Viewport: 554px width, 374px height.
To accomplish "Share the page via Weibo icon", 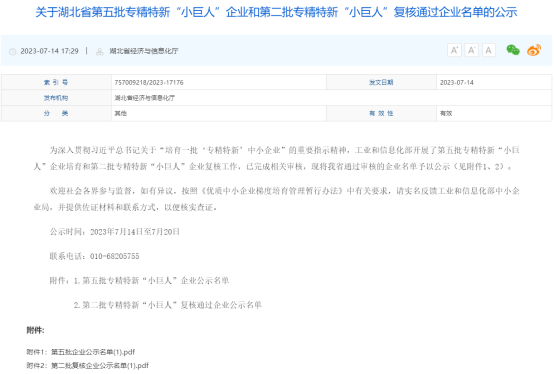I will (x=534, y=50).
